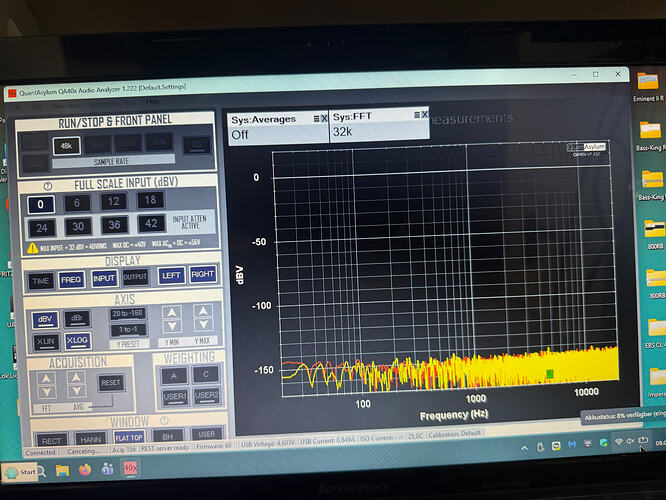Increase FFT size with up arrow

tap(46, 378)
